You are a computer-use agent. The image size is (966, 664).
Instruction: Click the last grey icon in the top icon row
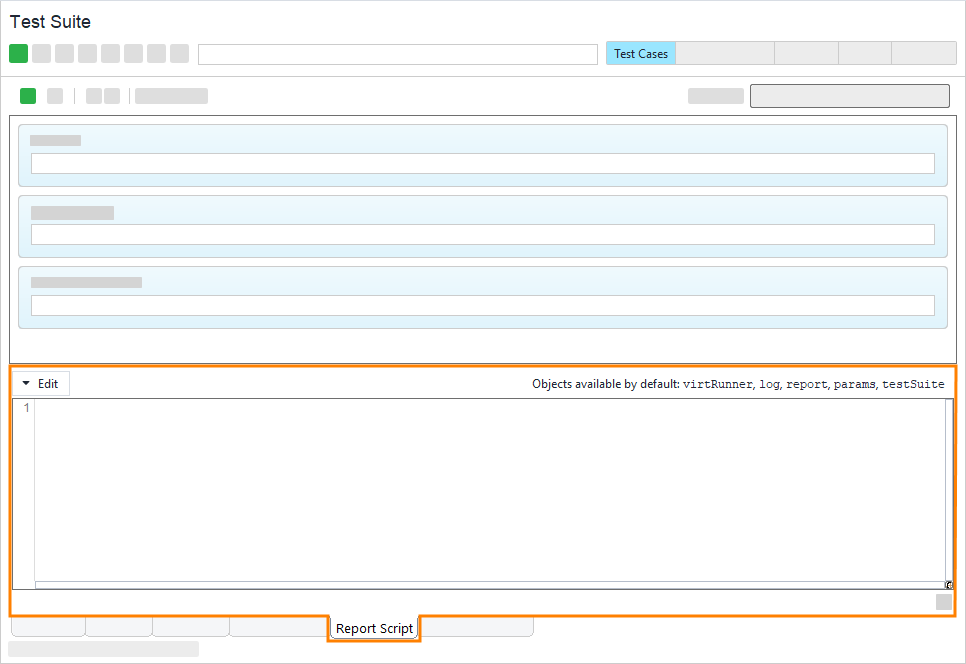pyautogui.click(x=178, y=53)
